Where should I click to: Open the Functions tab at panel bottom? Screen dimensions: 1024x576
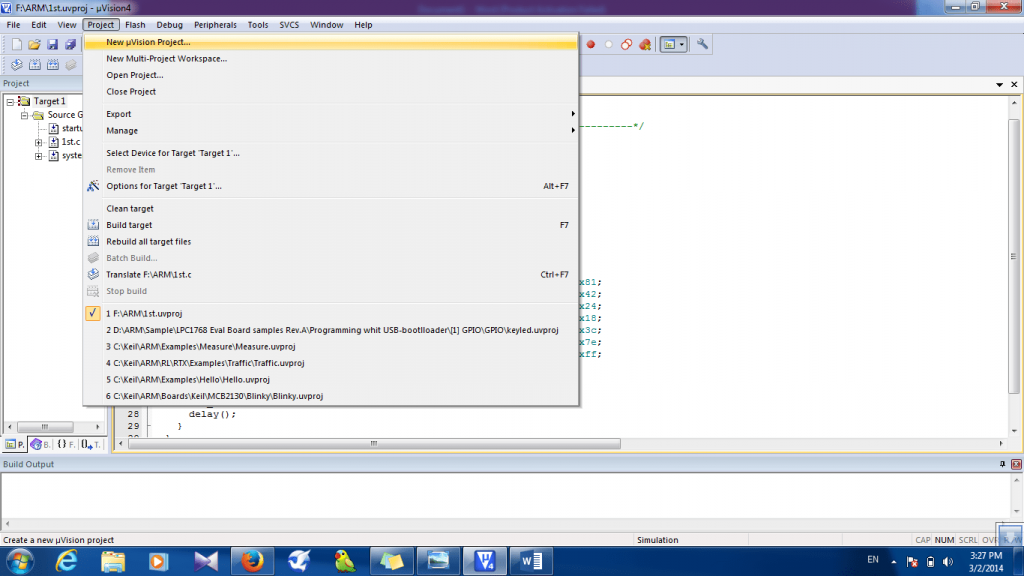(x=65, y=444)
